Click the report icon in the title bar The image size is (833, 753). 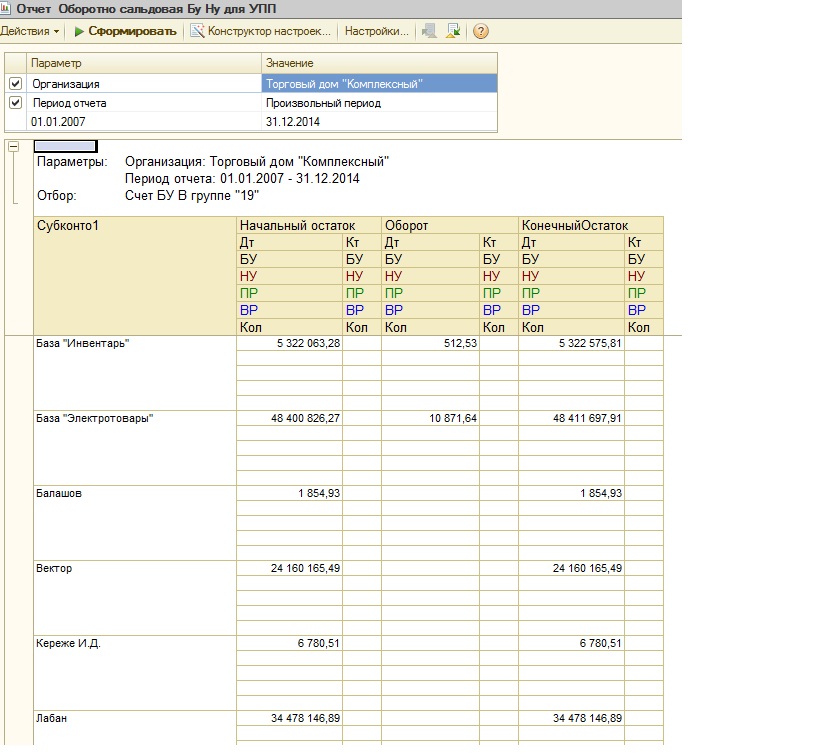(8, 8)
